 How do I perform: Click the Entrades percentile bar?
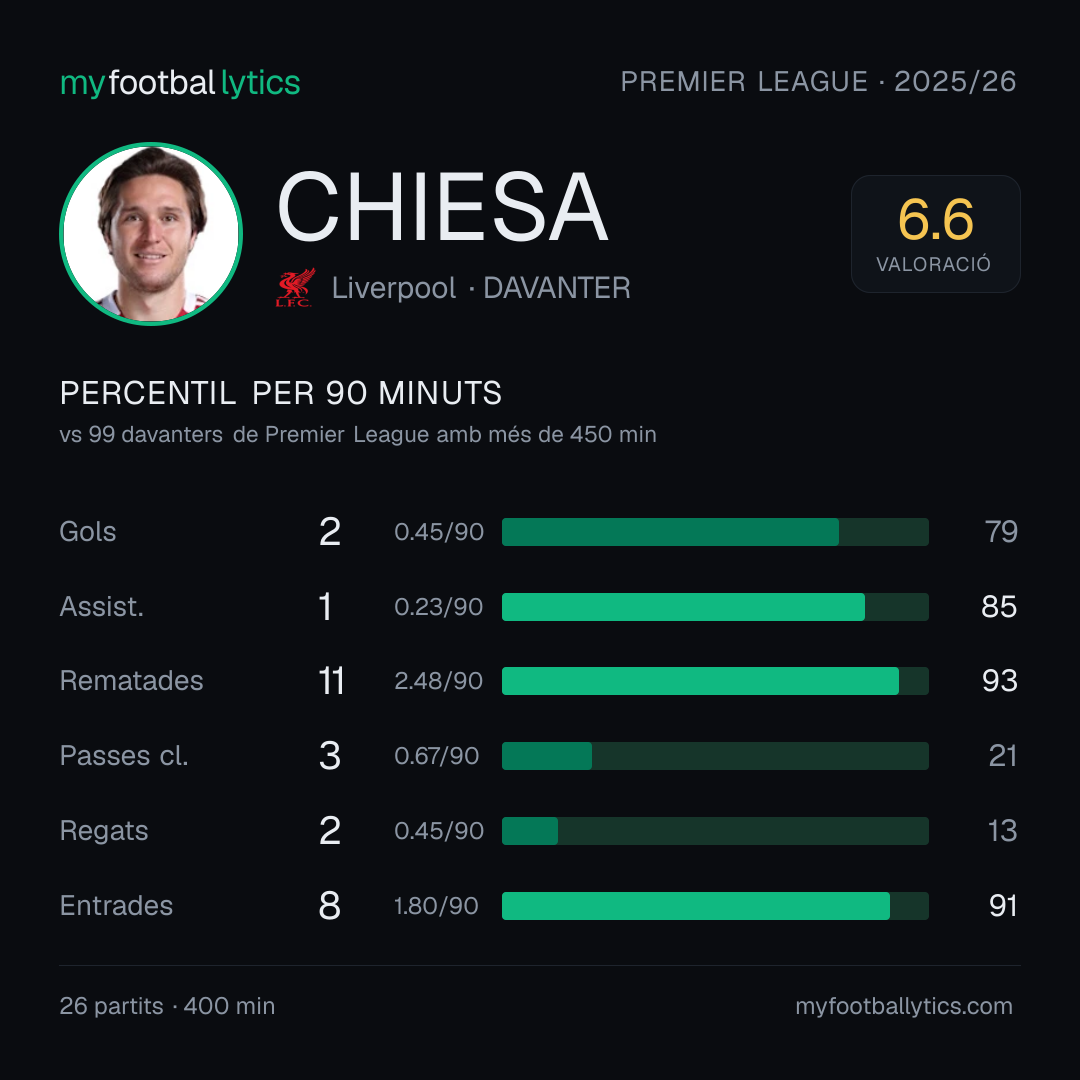pos(715,906)
